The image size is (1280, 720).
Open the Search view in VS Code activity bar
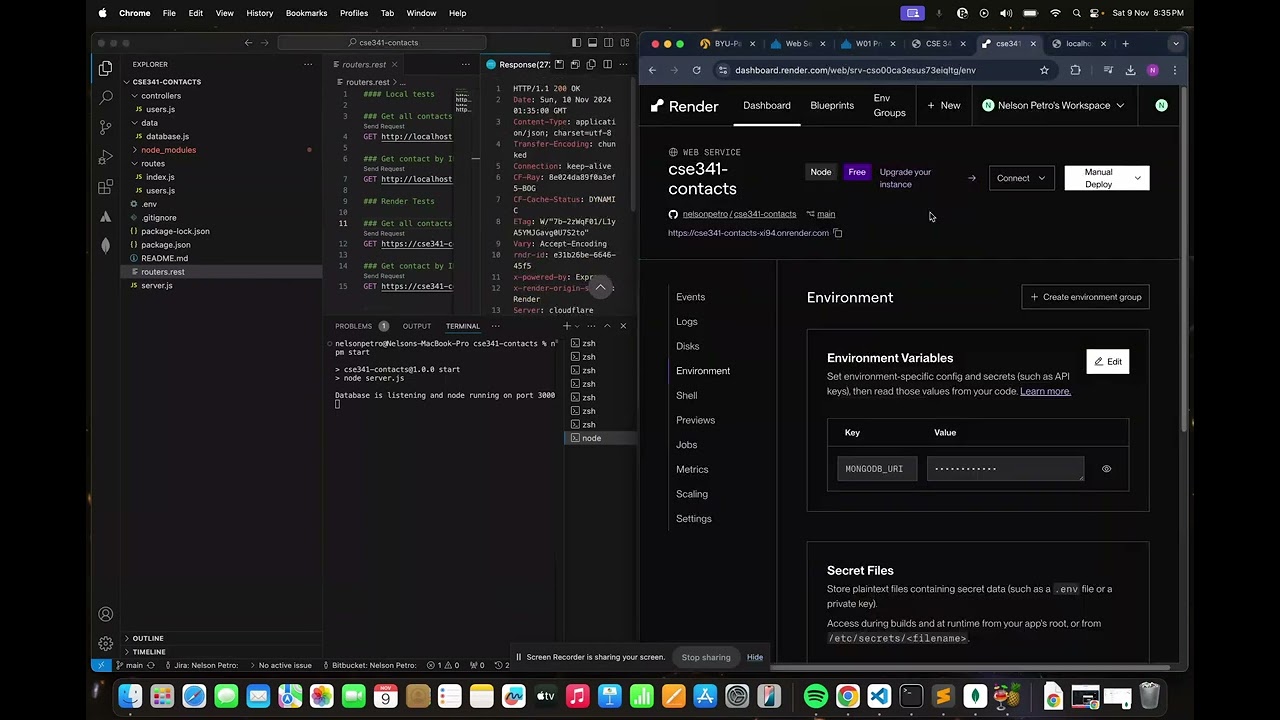[106, 98]
